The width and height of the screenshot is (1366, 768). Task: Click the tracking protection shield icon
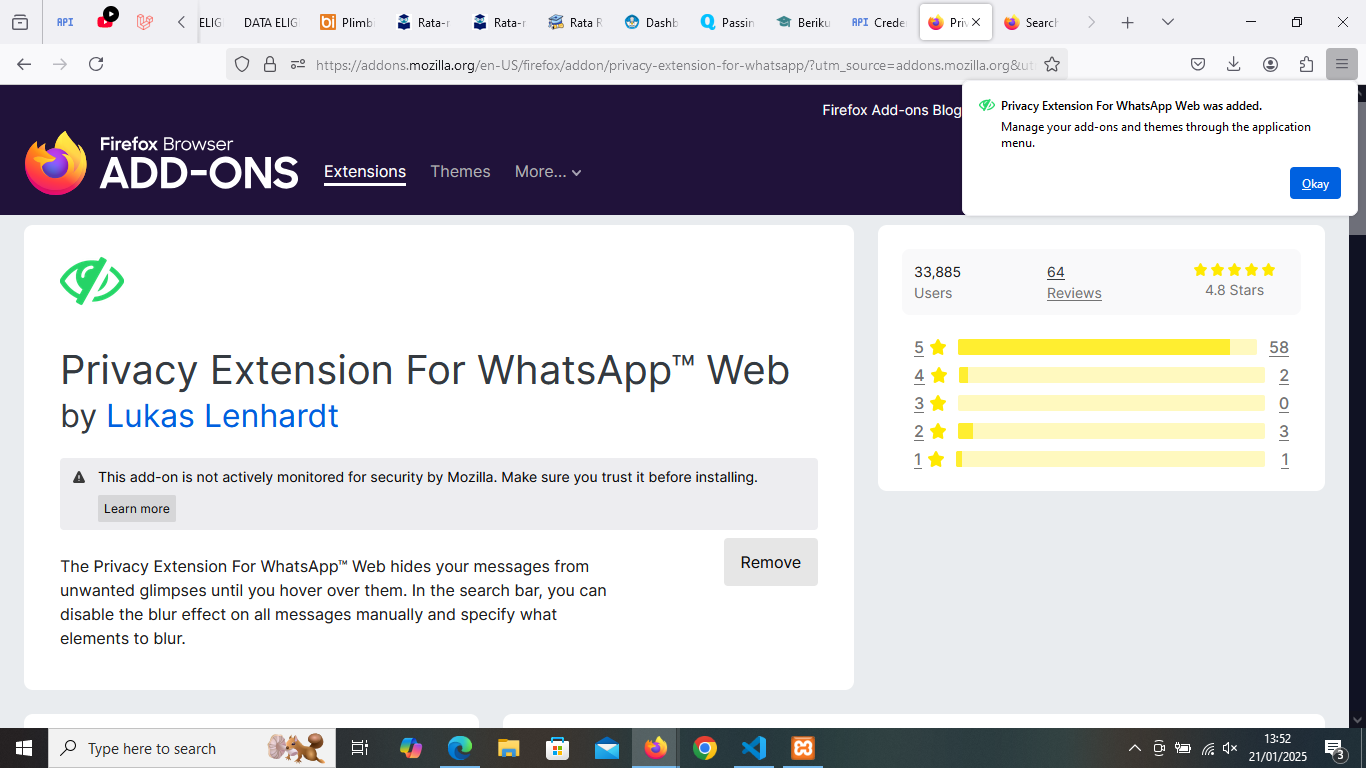241,64
